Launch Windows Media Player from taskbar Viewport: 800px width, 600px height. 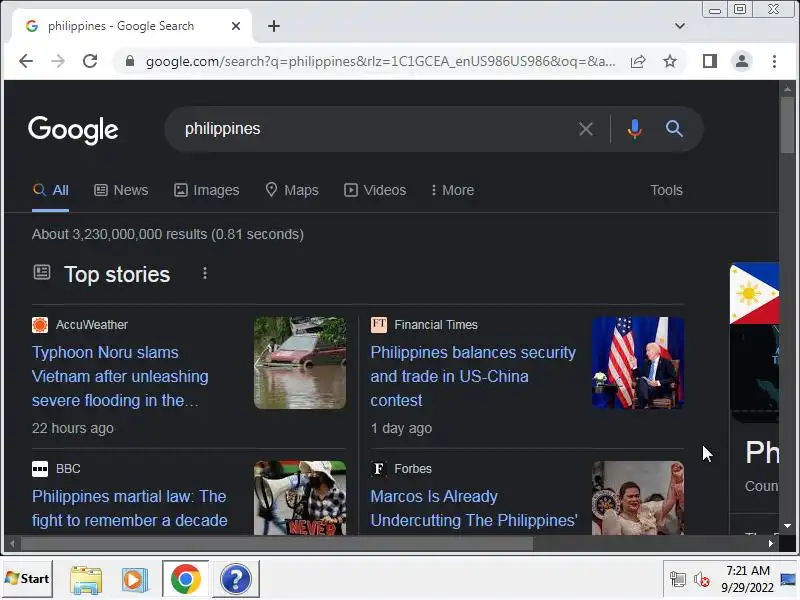[135, 580]
